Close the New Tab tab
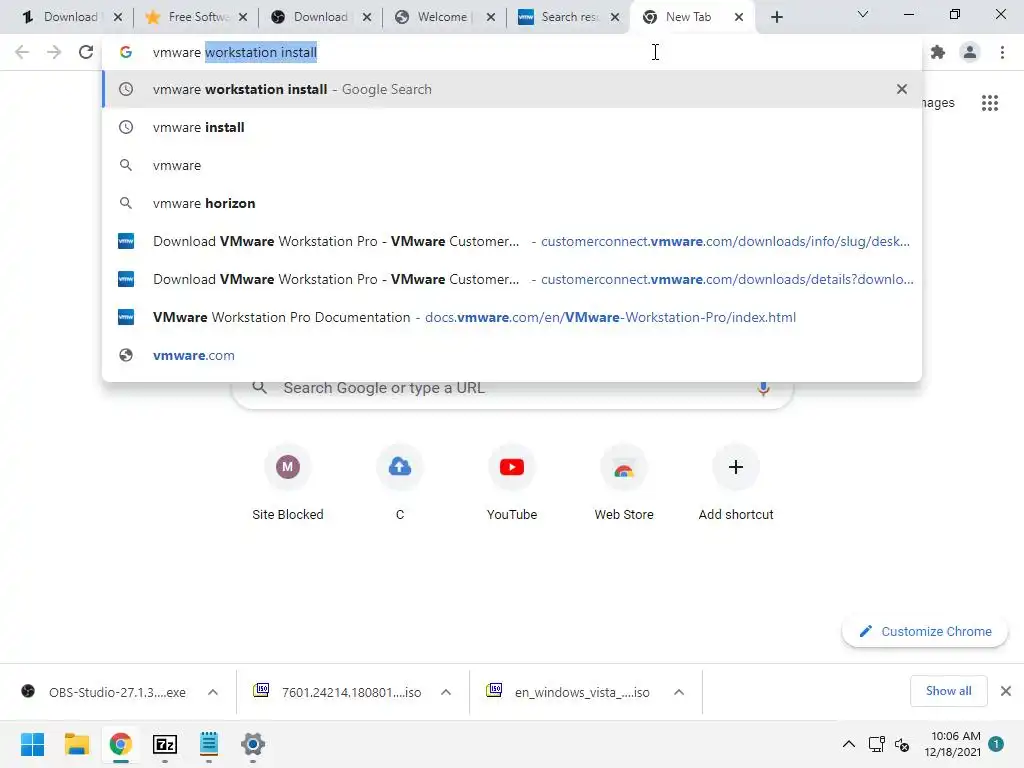1024x768 pixels. [739, 17]
